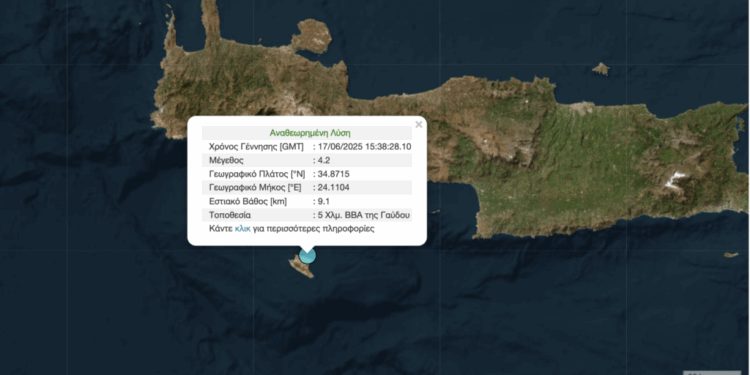Select the origin time value 17/06/2025 15:38:28.10
750x375 pixels.
pos(364,147)
